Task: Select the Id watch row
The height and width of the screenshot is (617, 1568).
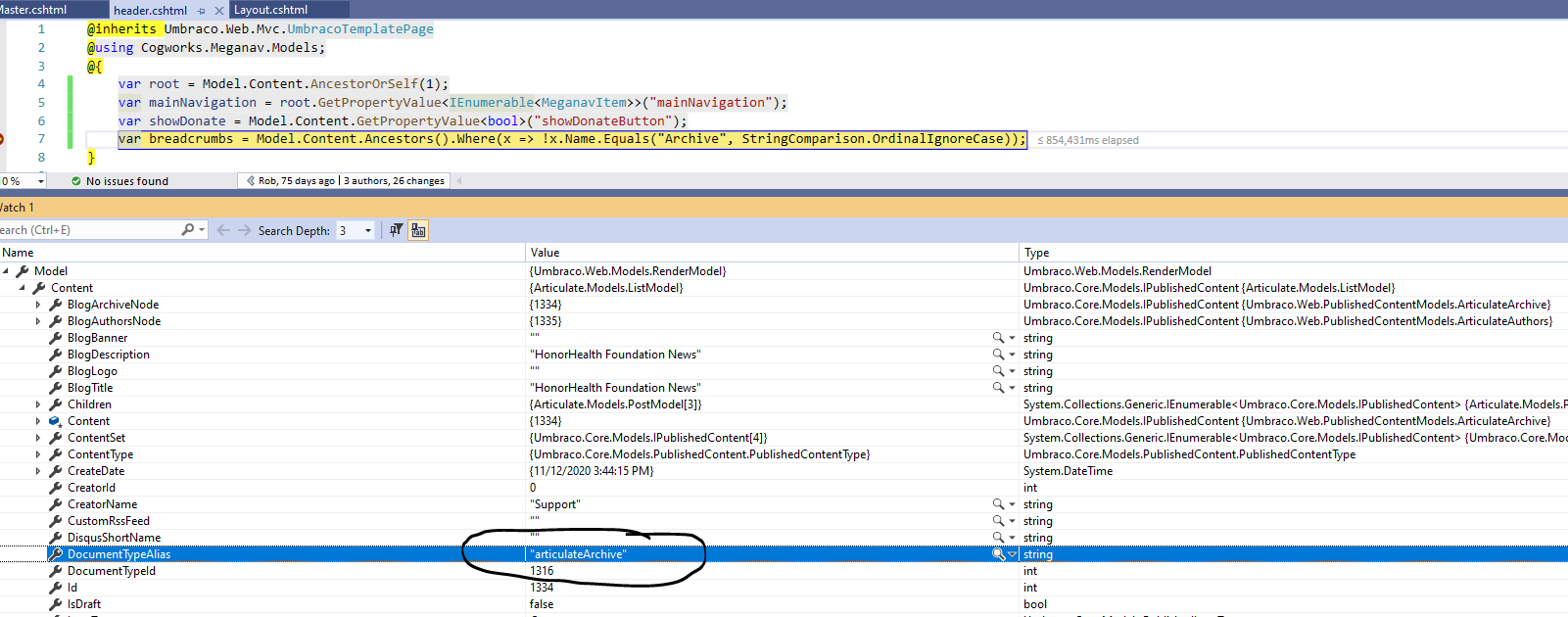Action: point(784,588)
